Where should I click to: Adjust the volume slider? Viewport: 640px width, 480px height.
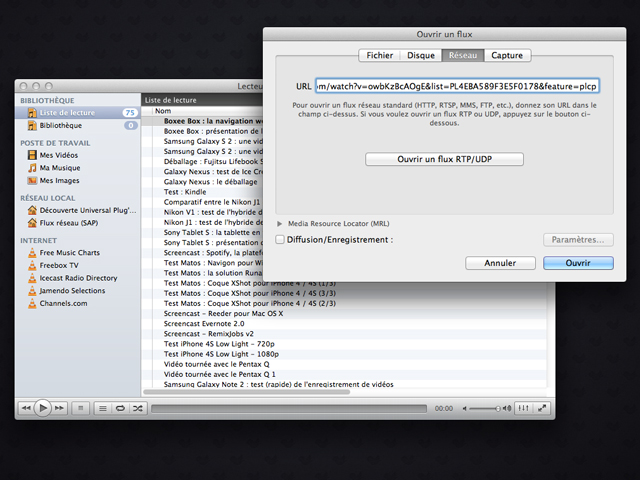click(484, 408)
